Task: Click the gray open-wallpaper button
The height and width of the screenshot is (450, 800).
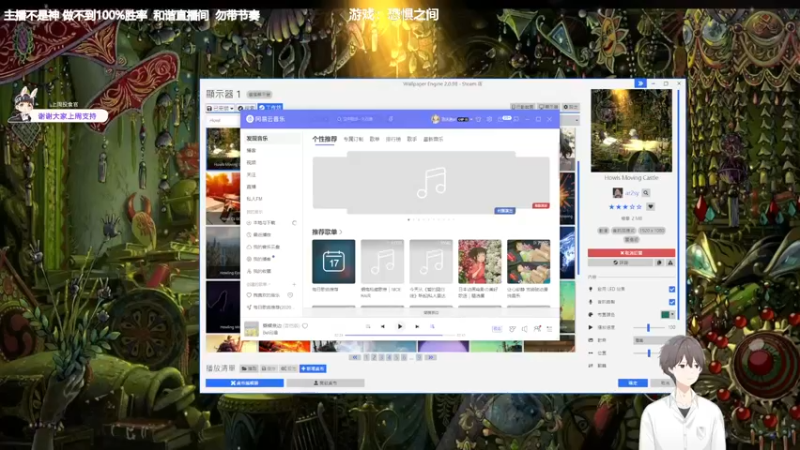Action: click(326, 383)
